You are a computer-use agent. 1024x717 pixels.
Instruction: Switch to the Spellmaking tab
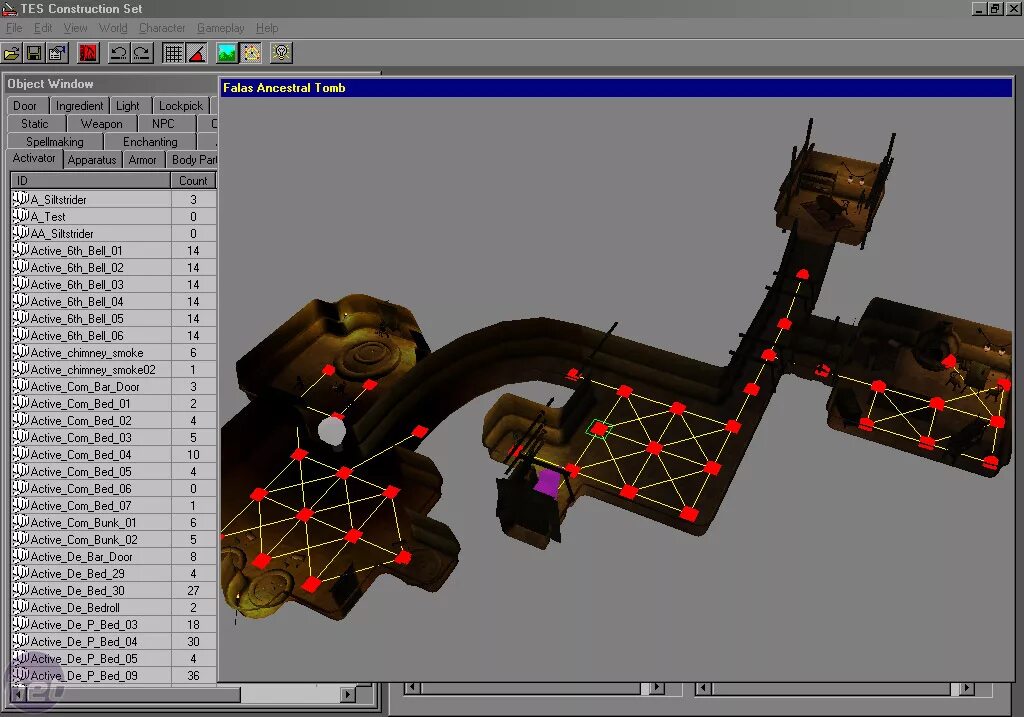pos(55,142)
